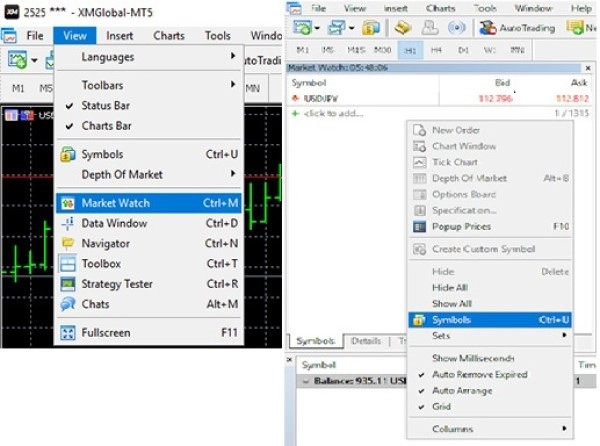The height and width of the screenshot is (446, 600).
Task: Collapse Balance row in Toolbox
Action: pyautogui.click(x=306, y=381)
